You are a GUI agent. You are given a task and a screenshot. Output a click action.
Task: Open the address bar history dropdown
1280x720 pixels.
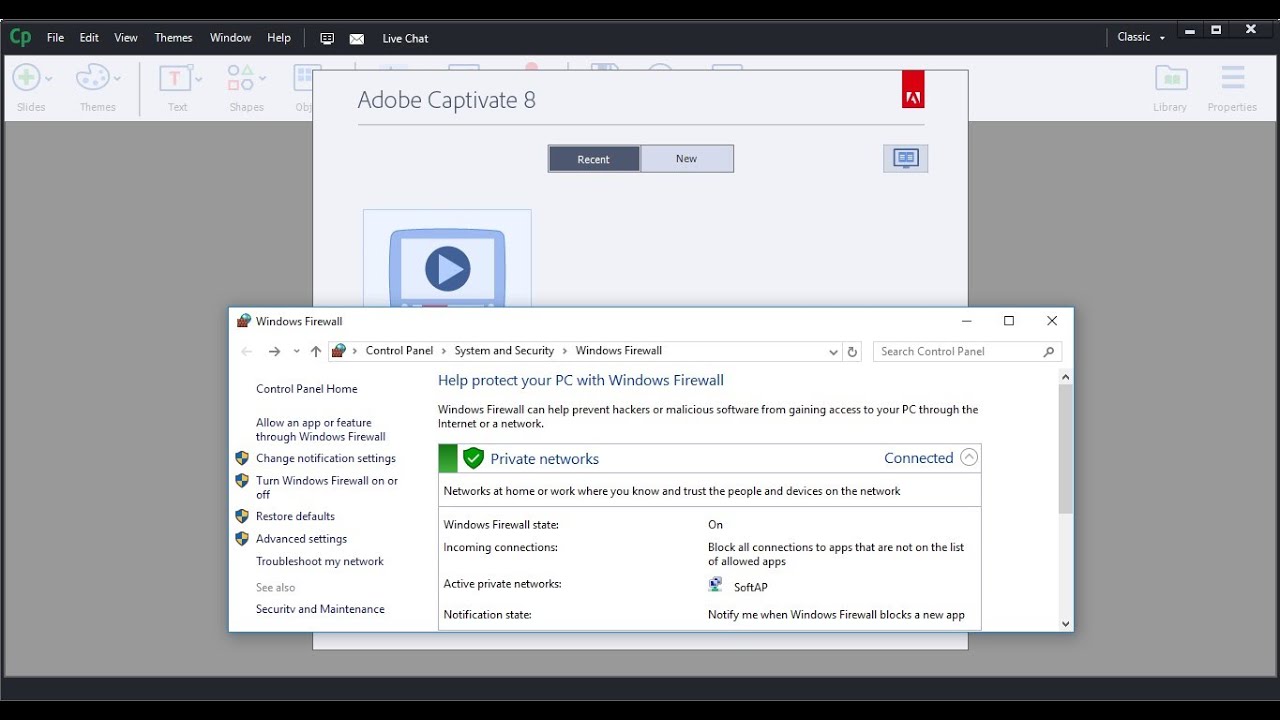[833, 352]
